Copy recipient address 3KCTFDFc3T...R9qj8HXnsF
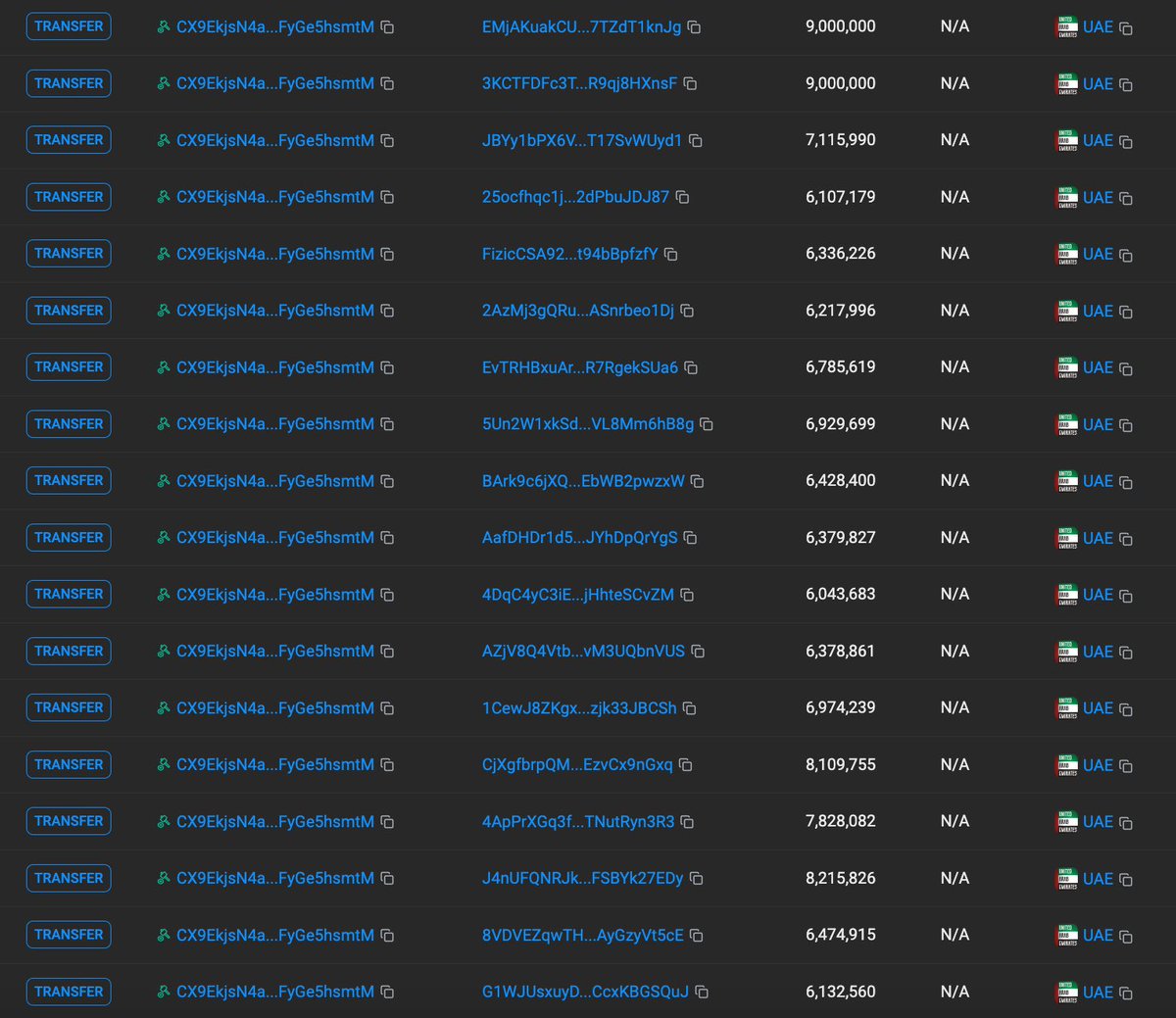Screen dimensions: 1176x1018 690,84
